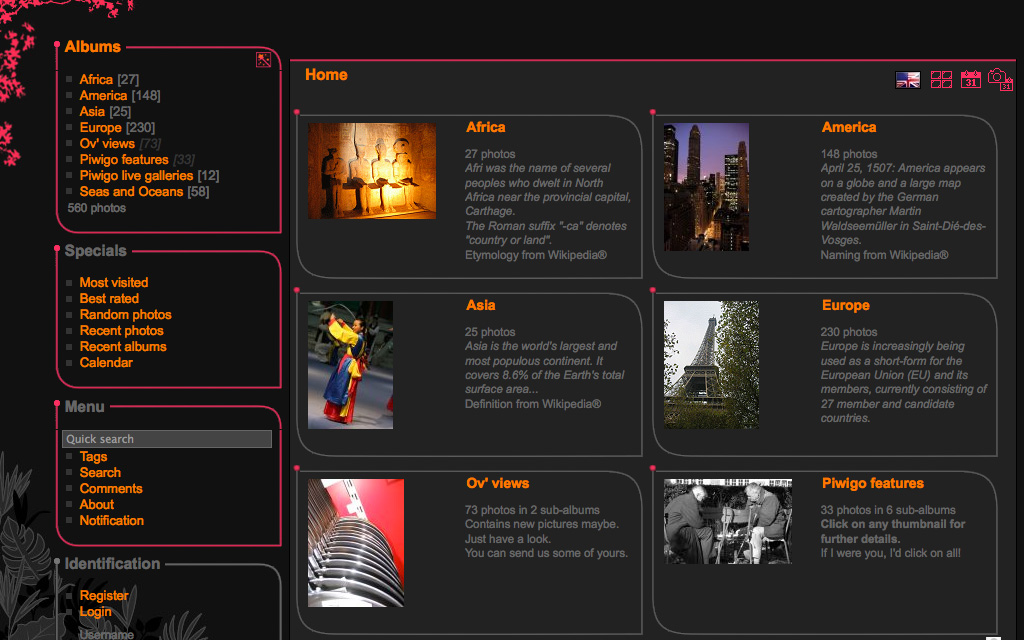Click the camera with calendar icon
The height and width of the screenshot is (640, 1024).
click(x=999, y=79)
